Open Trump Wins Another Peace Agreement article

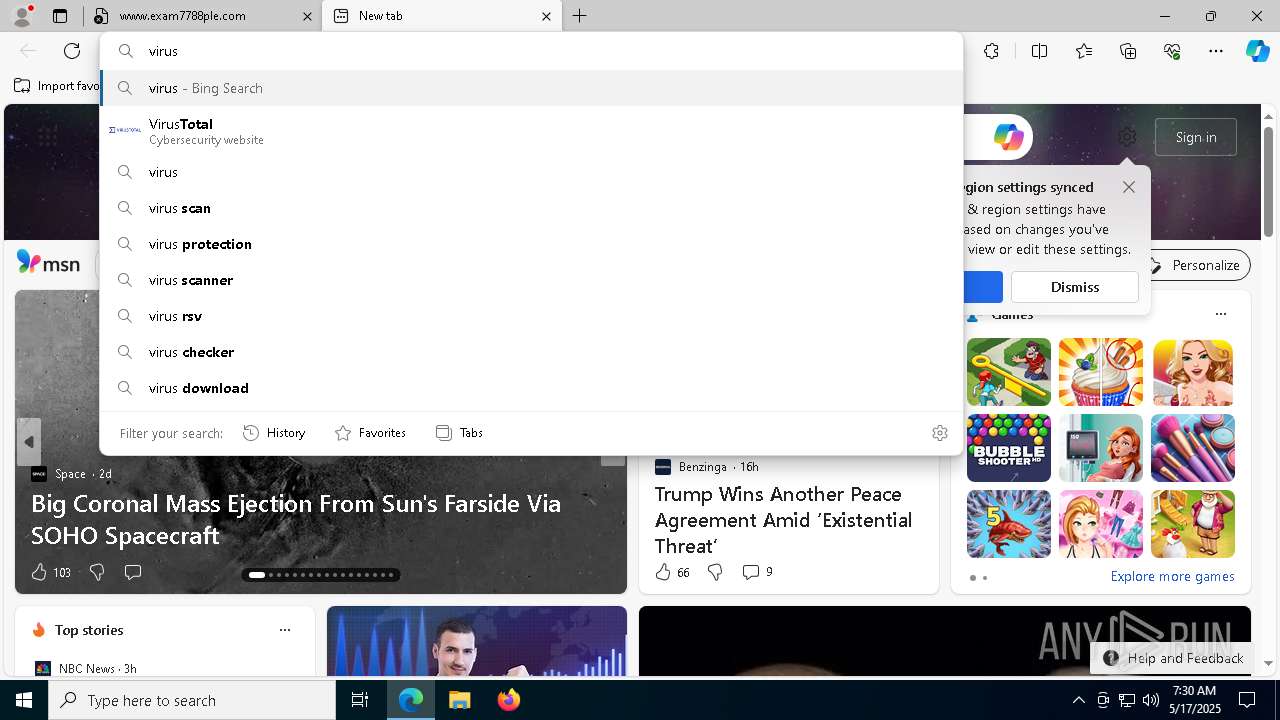(783, 520)
